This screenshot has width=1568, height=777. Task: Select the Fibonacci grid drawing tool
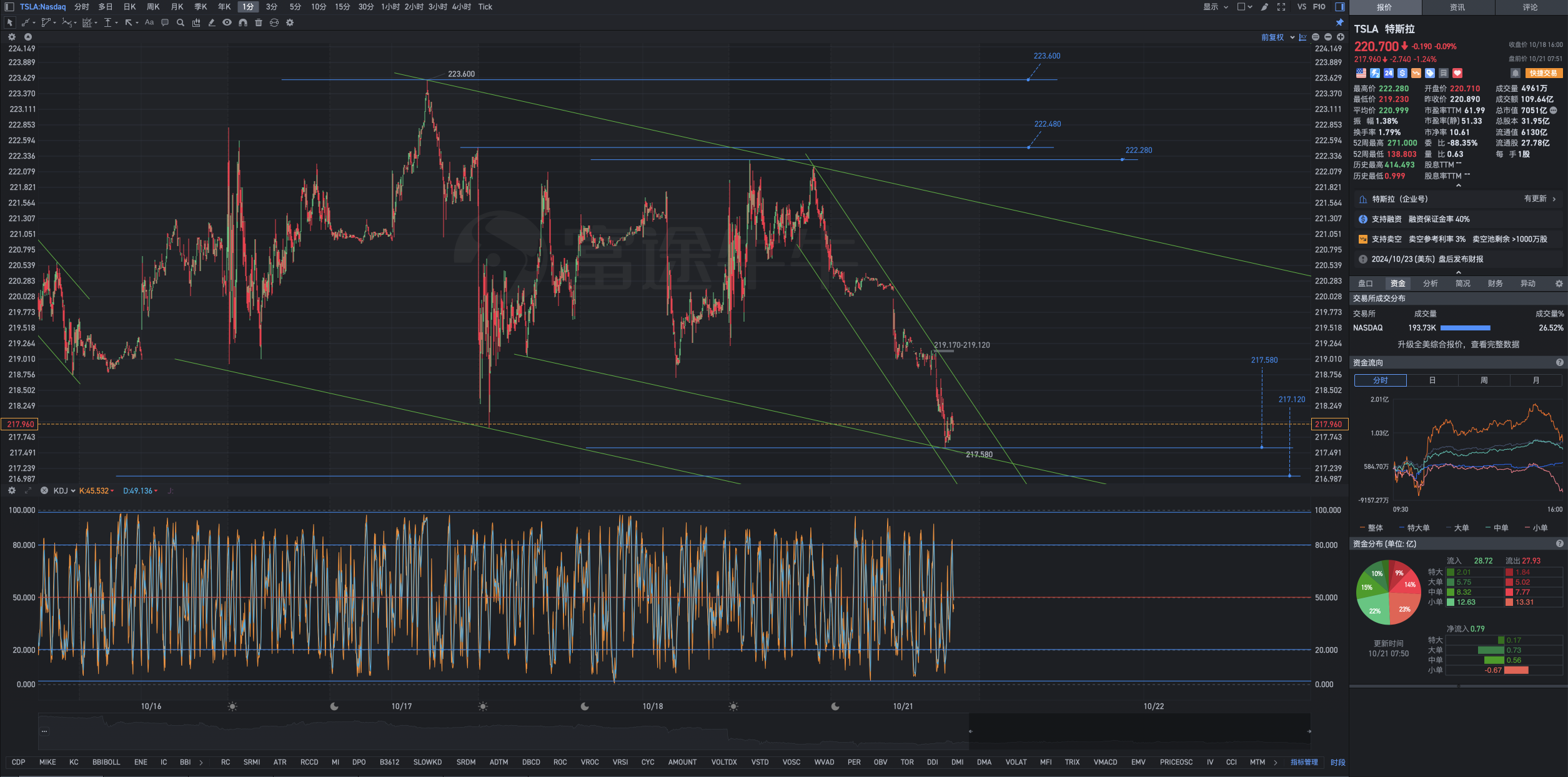[87, 22]
